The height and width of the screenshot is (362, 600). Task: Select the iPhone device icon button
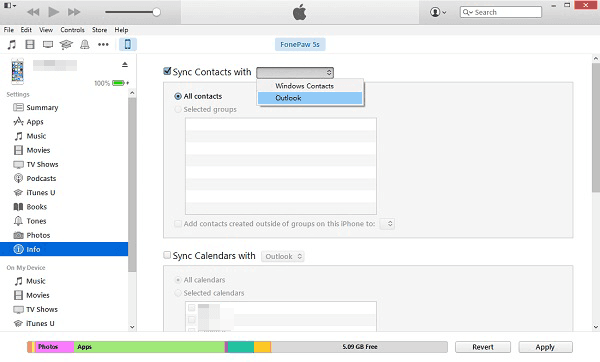127,44
